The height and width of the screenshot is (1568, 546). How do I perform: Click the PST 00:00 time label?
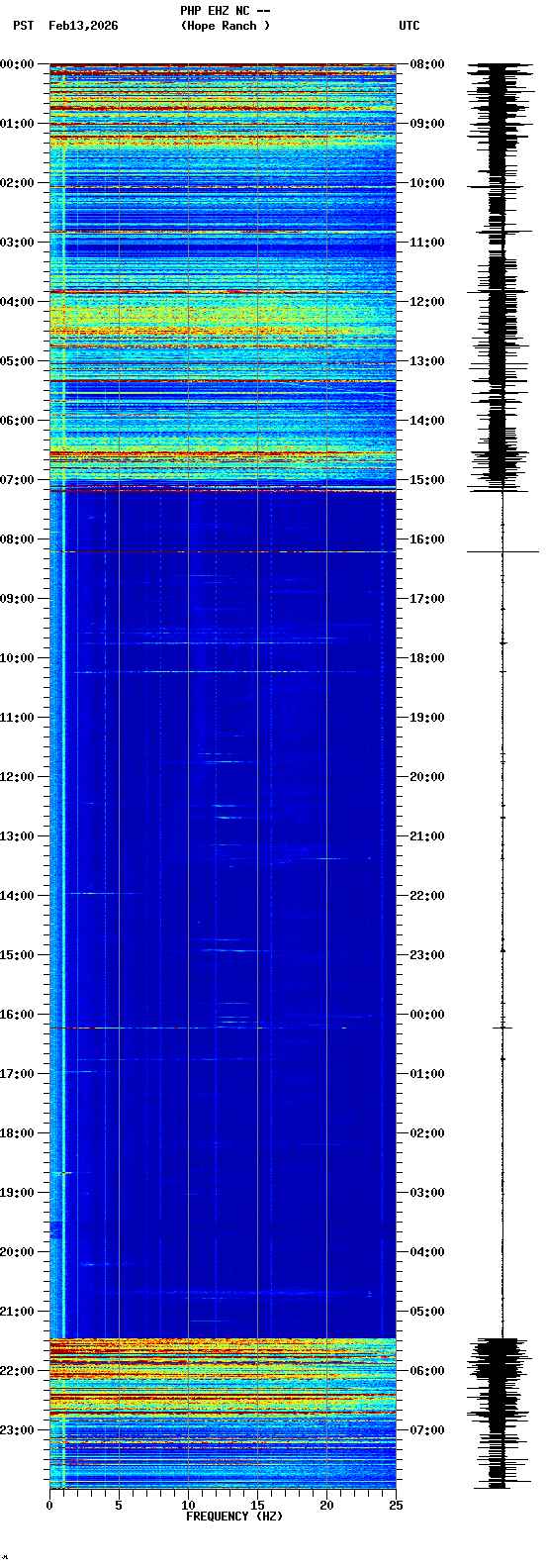[18, 64]
